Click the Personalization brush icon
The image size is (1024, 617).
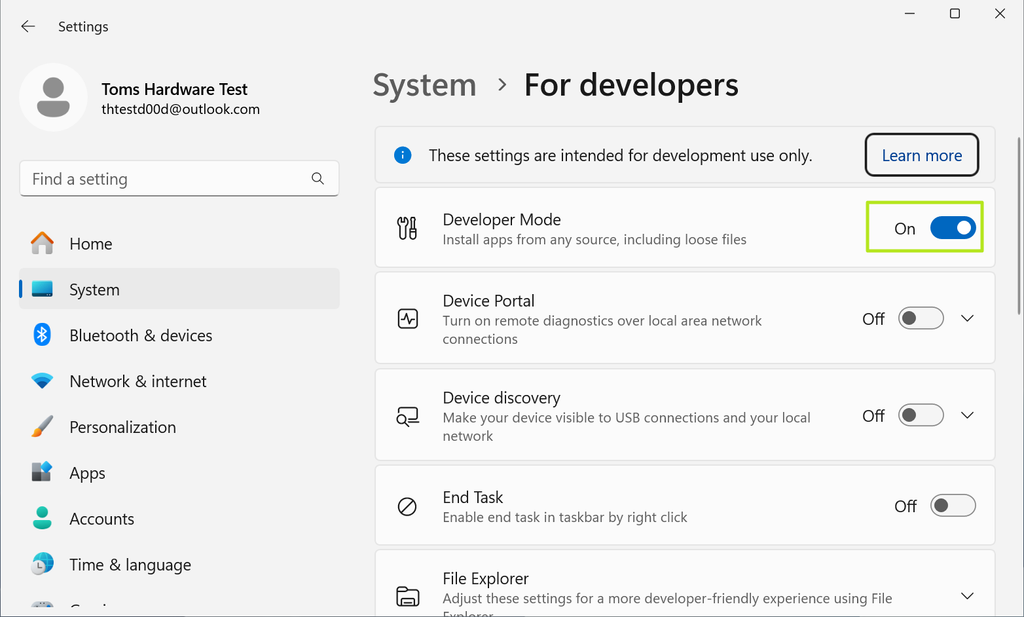[42, 427]
